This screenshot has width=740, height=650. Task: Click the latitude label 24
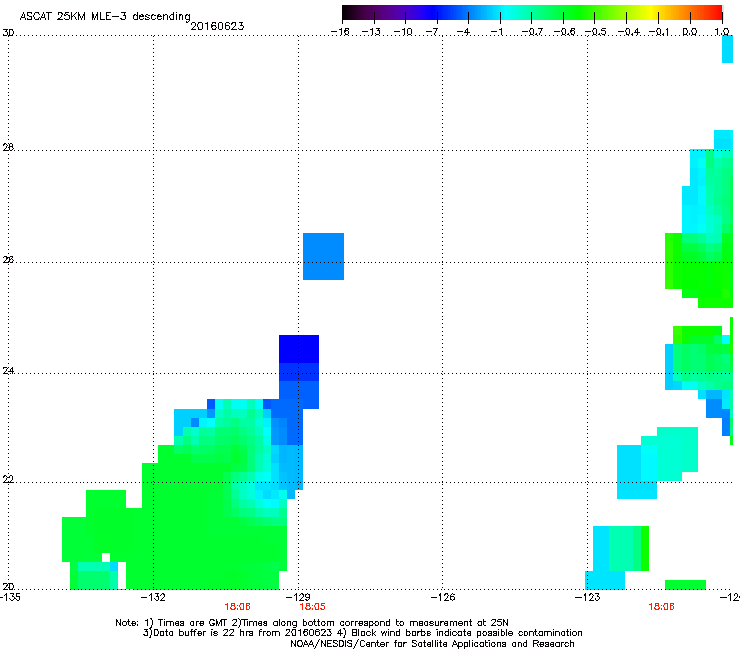click(8, 371)
